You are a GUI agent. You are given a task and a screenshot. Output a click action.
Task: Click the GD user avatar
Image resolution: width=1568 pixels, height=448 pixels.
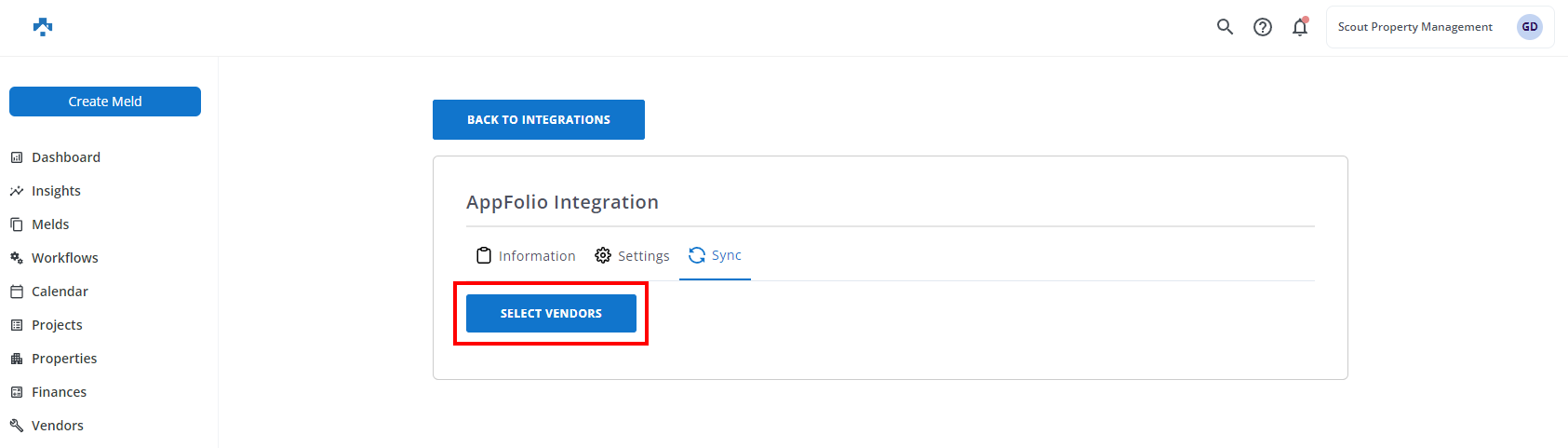1529,27
